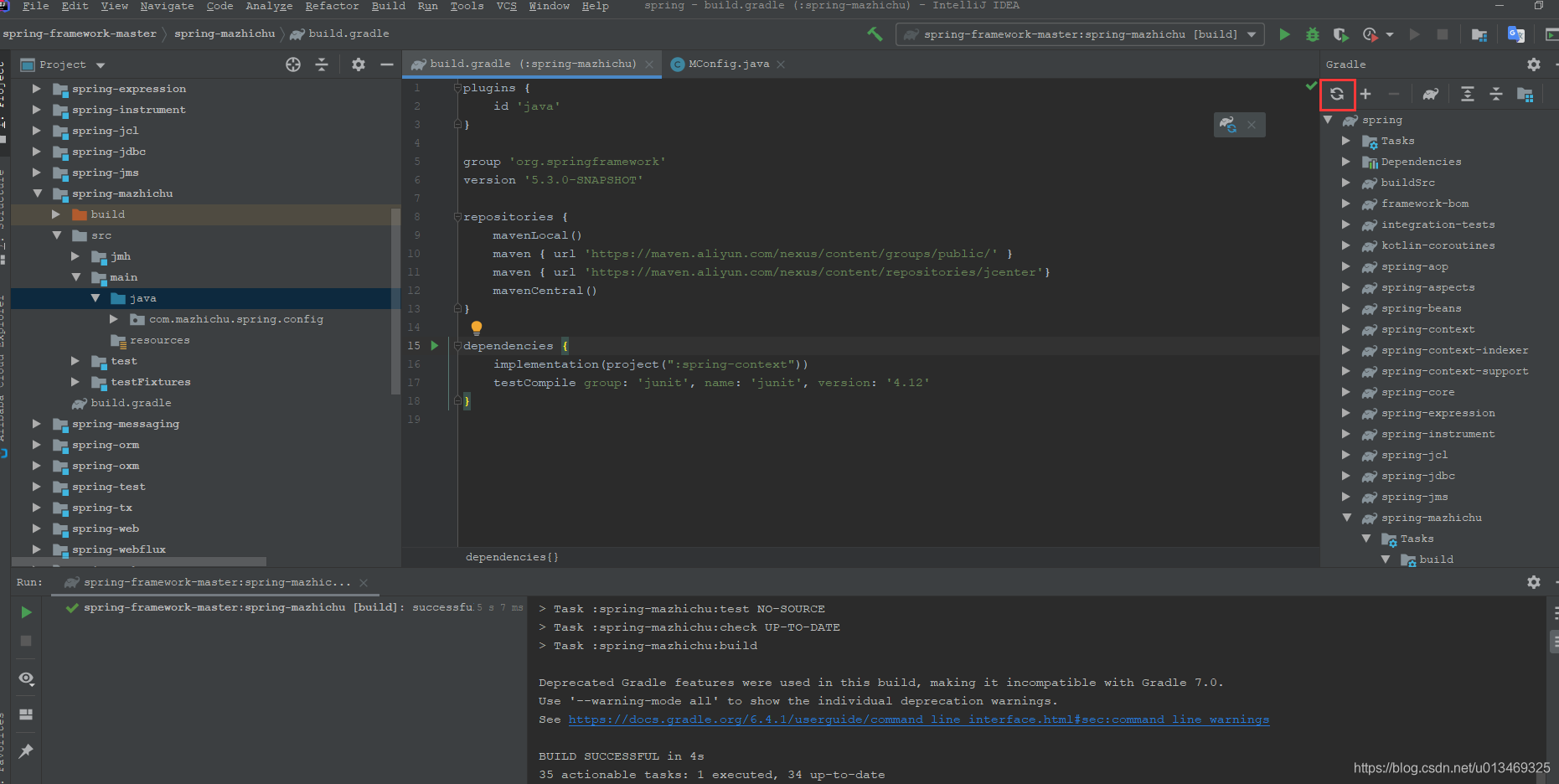1559x784 pixels.
Task: Hide the Project panel with minus icon
Action: pyautogui.click(x=386, y=64)
